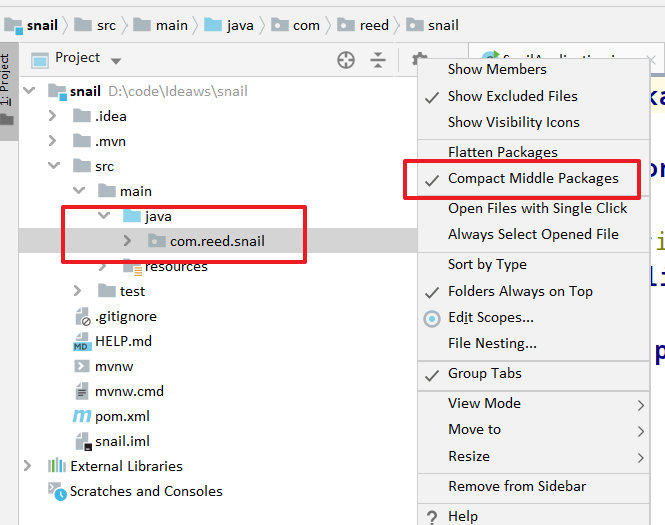Click the src breadcrumb in navigation bar
Viewport: 665px width, 525px height.
coord(106,25)
